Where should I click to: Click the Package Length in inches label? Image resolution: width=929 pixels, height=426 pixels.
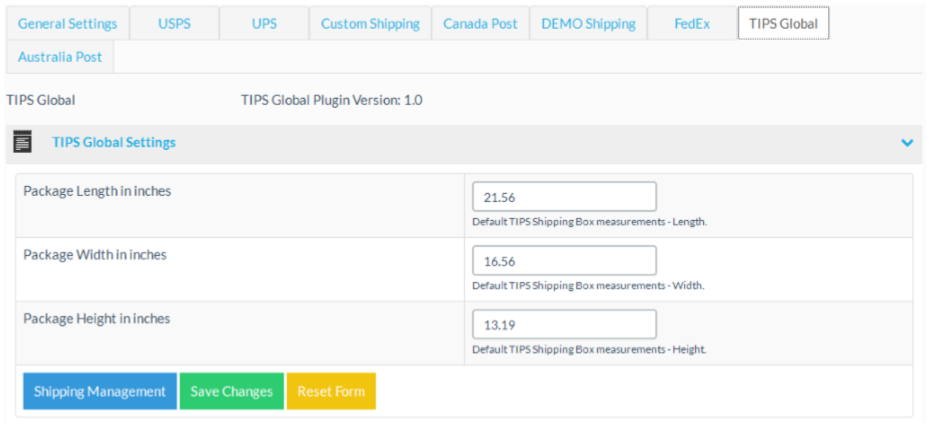(x=97, y=191)
